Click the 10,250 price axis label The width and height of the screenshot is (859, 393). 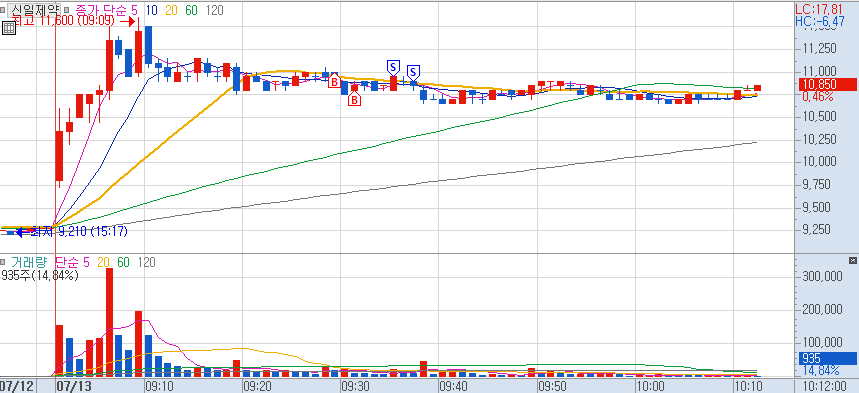pos(820,139)
